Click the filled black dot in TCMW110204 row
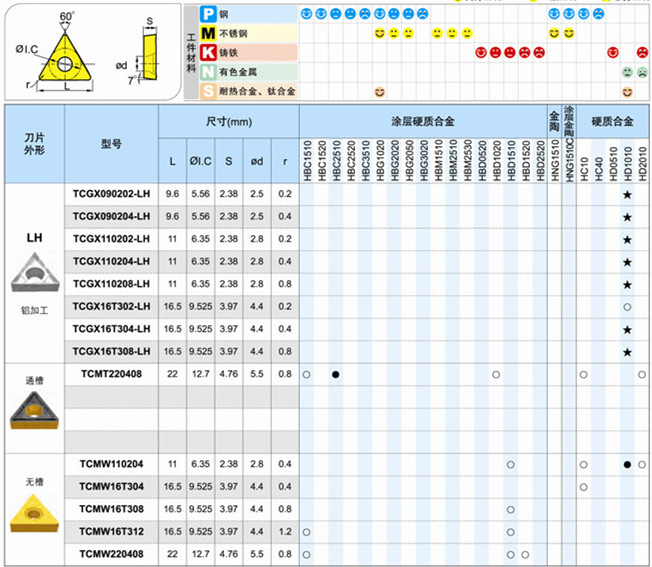Screen dimensions: 652x567 coord(627,465)
